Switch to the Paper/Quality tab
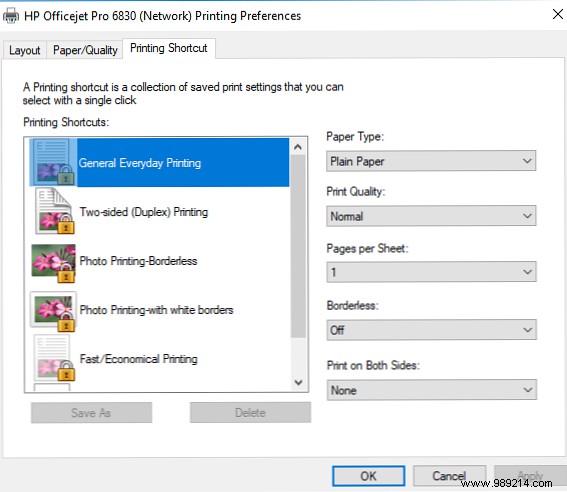Screen dimensions: 567x492 click(x=85, y=50)
